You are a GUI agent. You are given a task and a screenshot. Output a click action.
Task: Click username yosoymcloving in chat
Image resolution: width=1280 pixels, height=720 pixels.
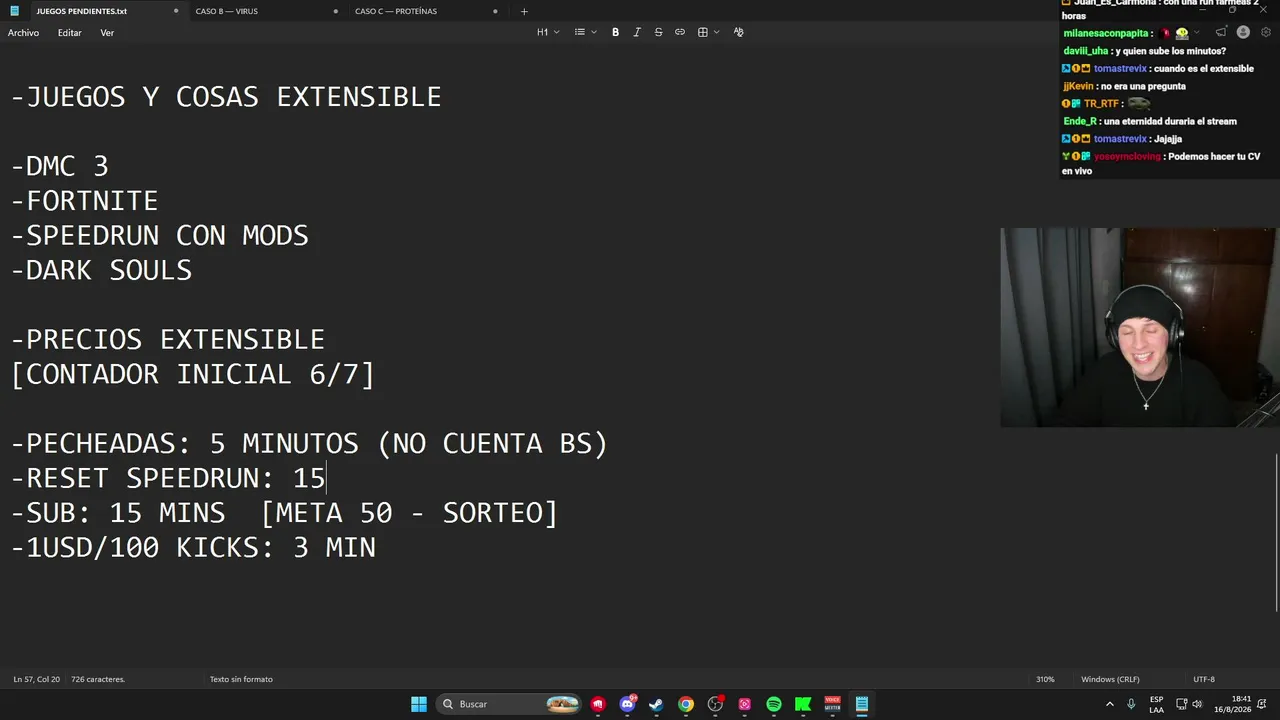[x=1127, y=156]
